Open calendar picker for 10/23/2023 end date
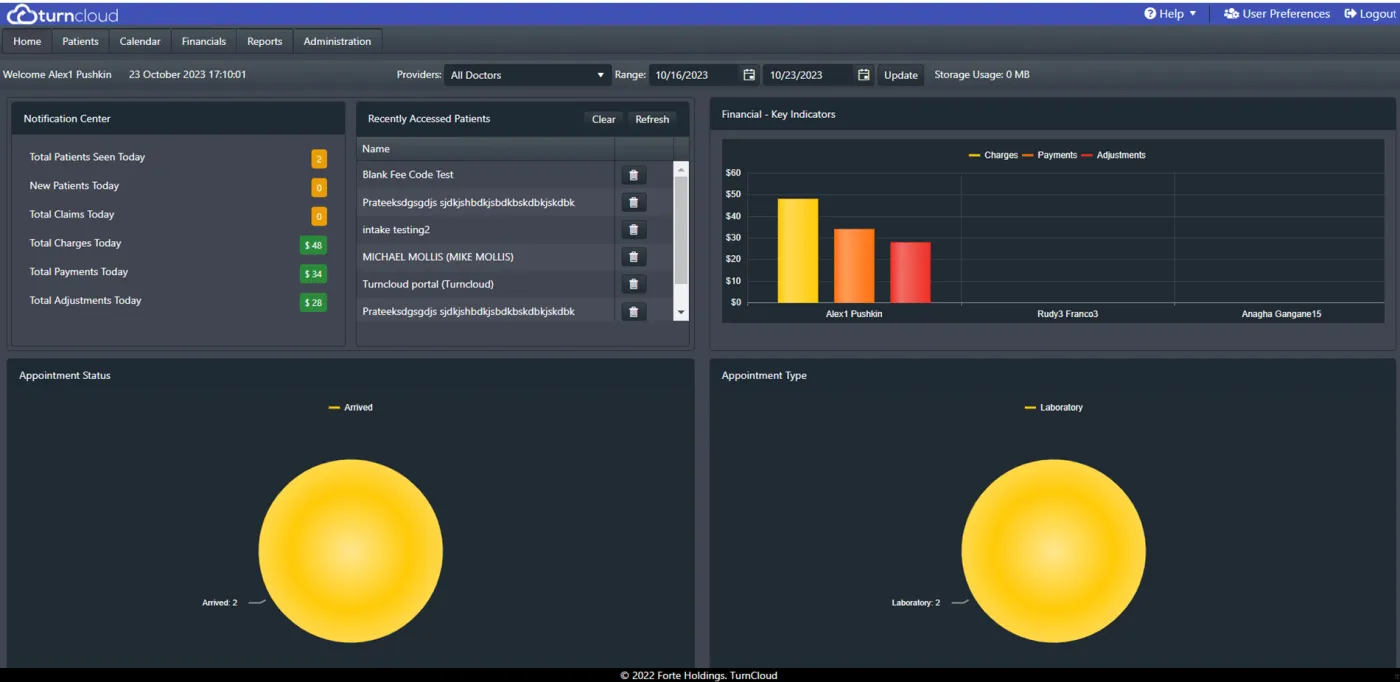The height and width of the screenshot is (682, 1400). pos(863,75)
